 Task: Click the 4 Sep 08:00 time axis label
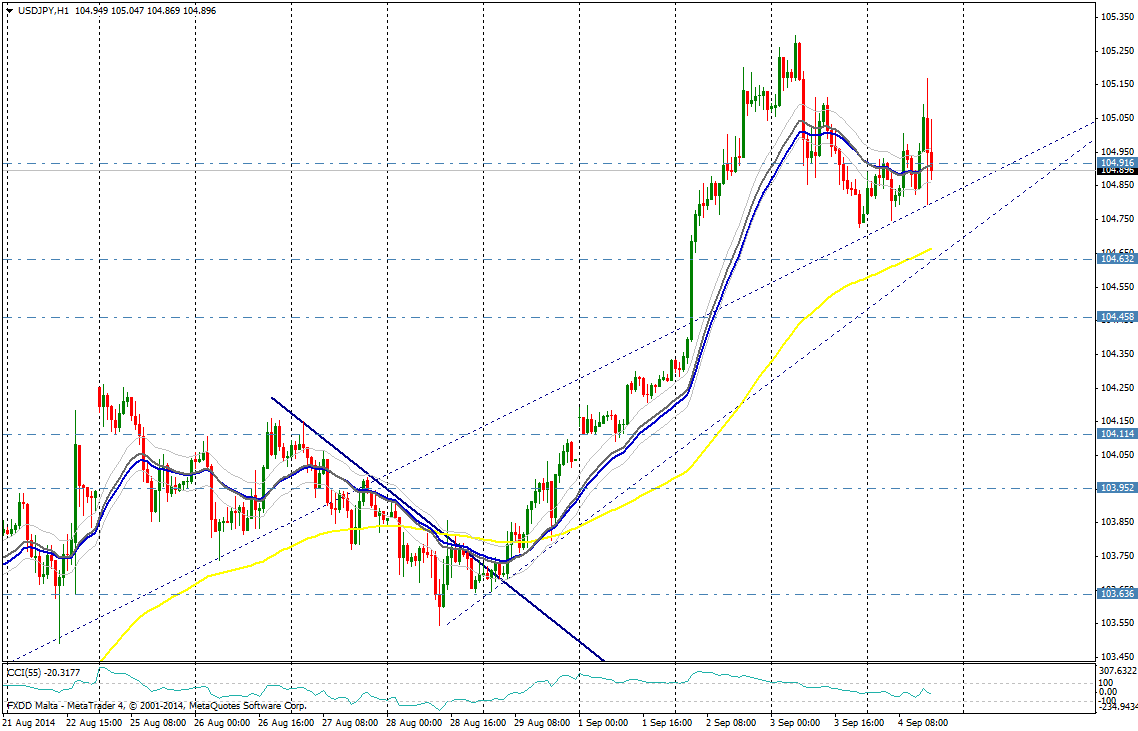tap(922, 722)
